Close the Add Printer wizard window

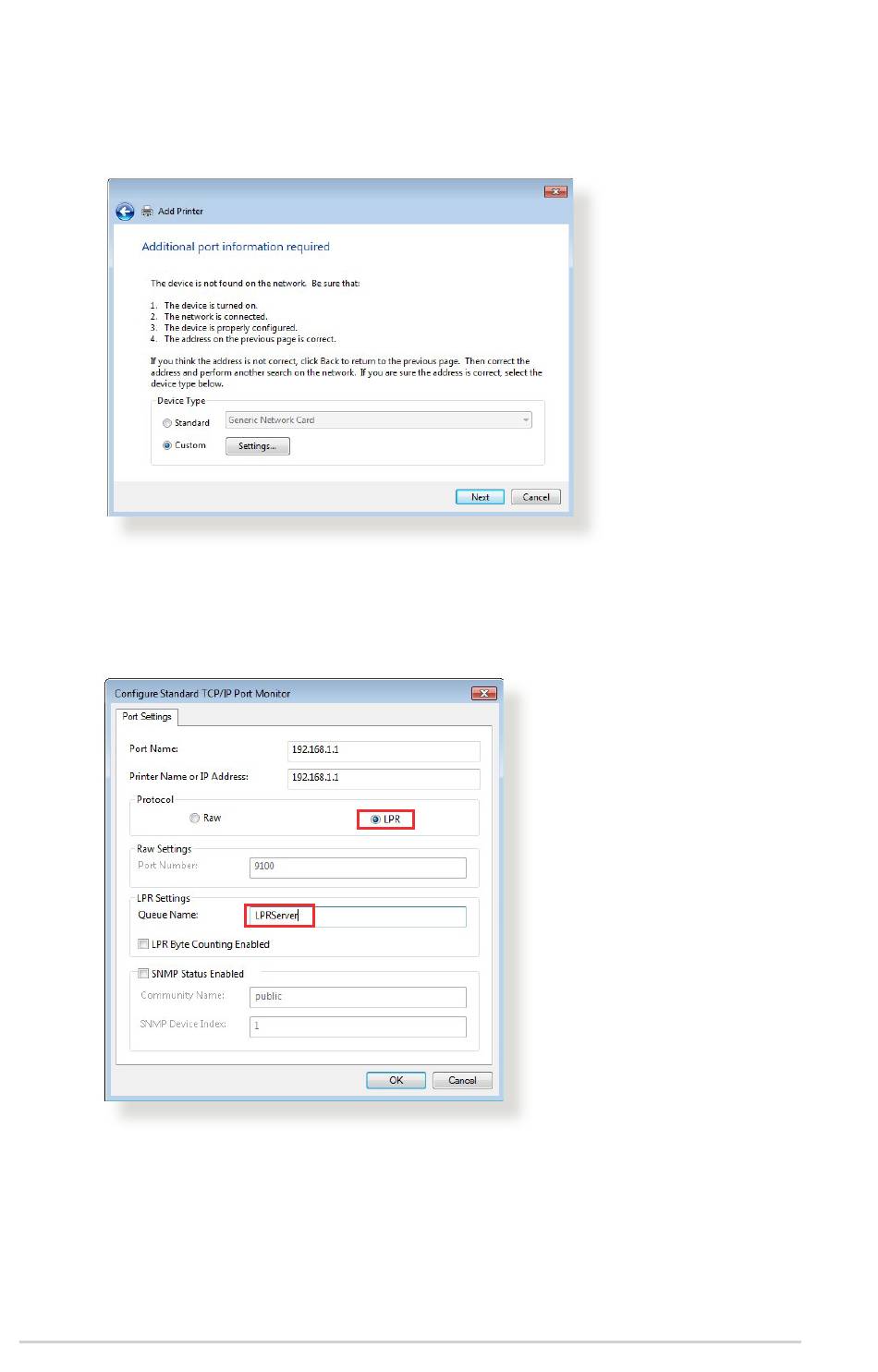click(555, 191)
